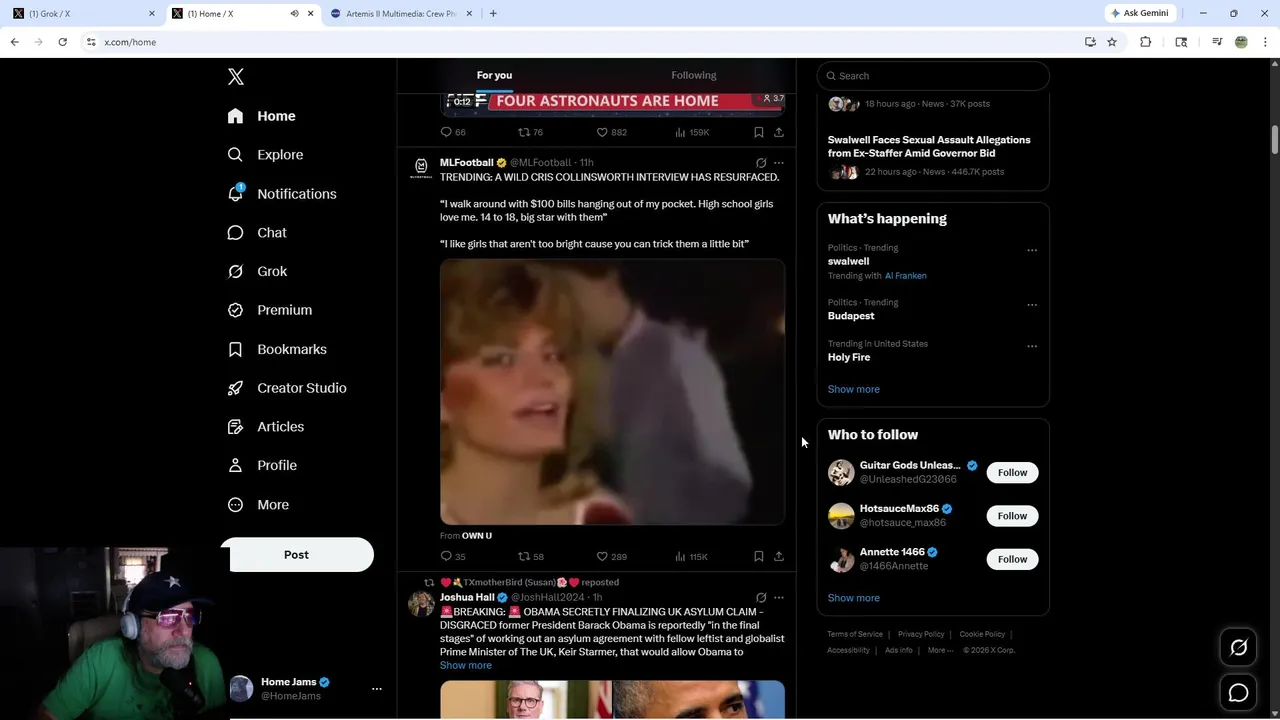The height and width of the screenshot is (720, 1280).
Task: Bookmark the MLFootball post
Action: point(759,557)
